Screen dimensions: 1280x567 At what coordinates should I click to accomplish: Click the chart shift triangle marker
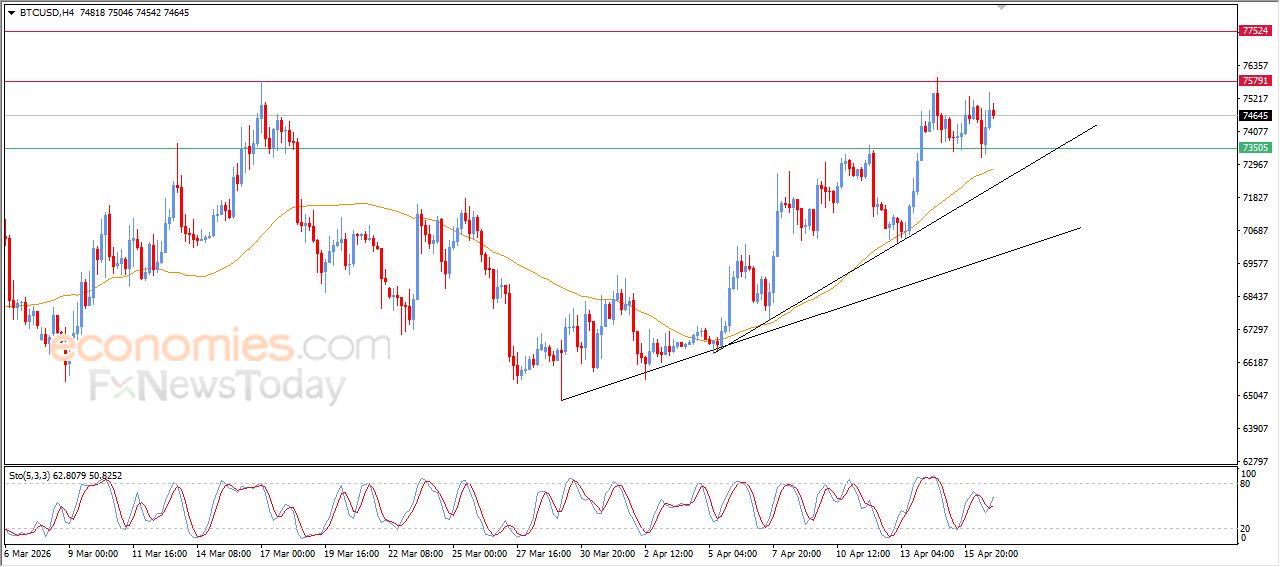pyautogui.click(x=1002, y=7)
